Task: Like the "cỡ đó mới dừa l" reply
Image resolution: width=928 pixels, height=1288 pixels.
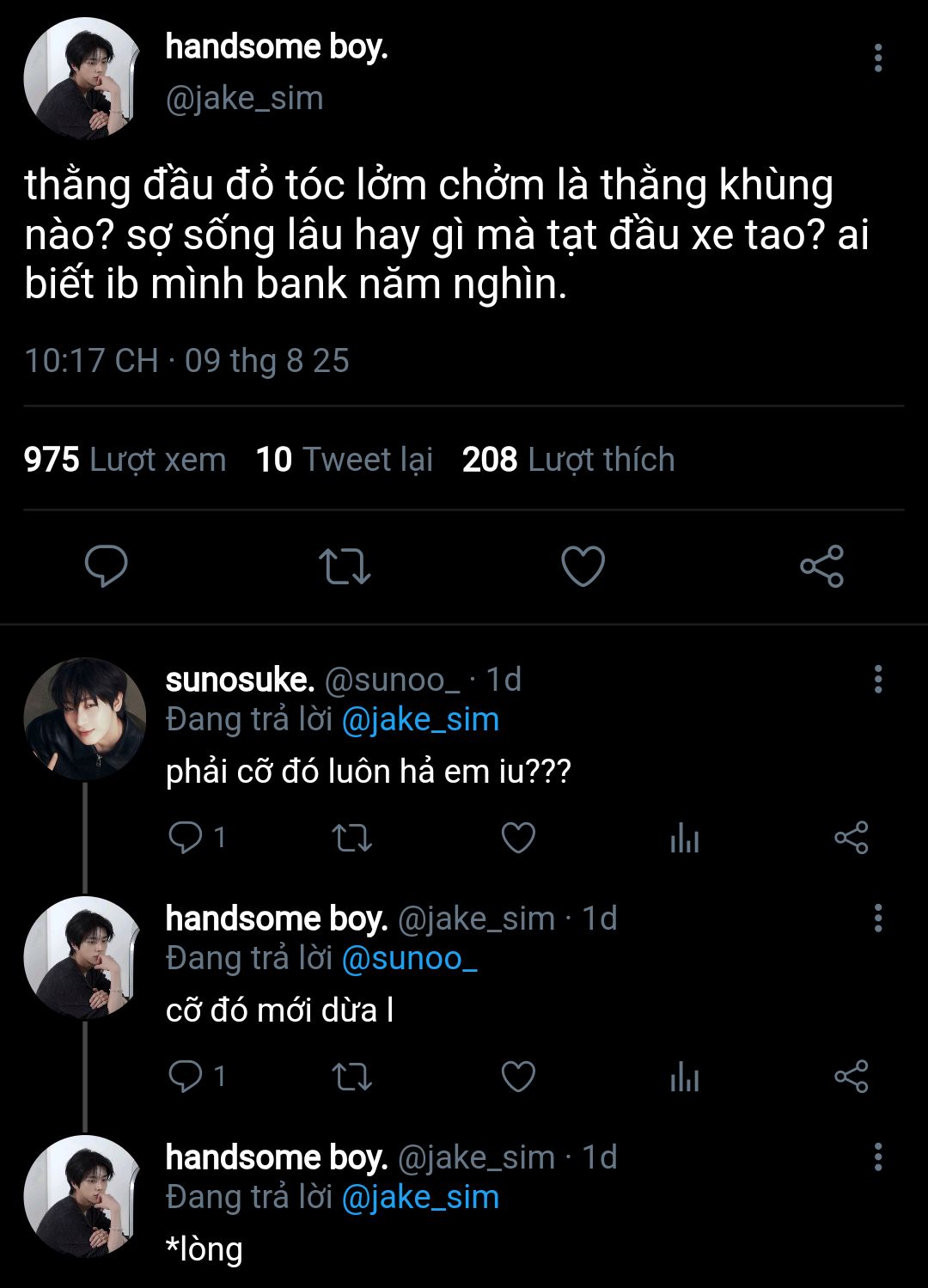Action: tap(518, 1076)
